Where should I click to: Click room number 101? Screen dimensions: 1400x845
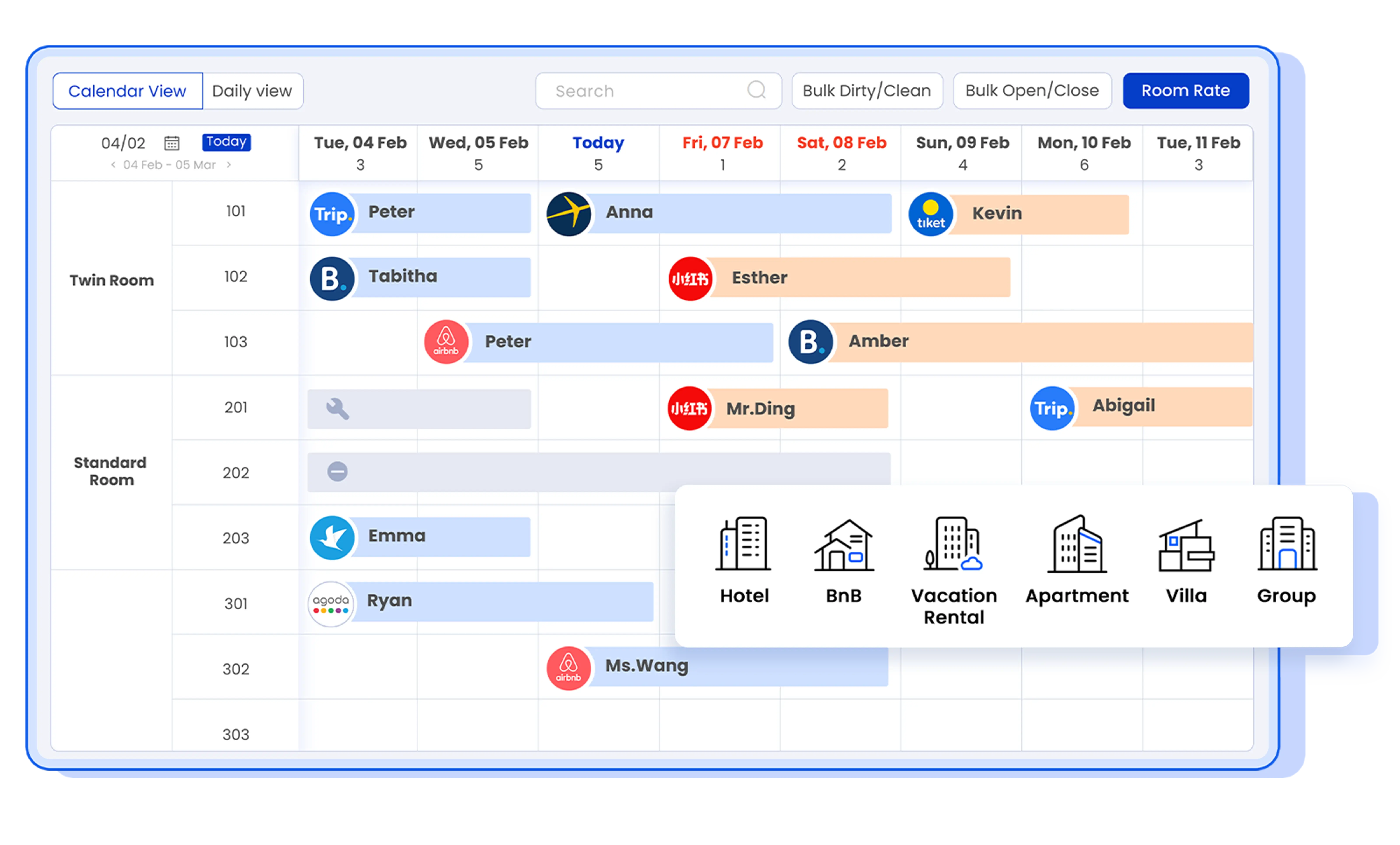(236, 211)
